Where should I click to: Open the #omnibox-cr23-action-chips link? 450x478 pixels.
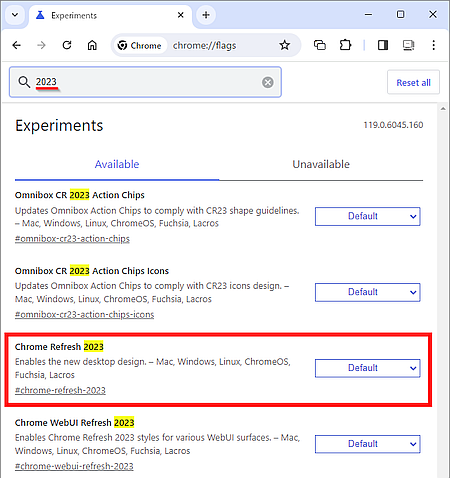click(72, 239)
